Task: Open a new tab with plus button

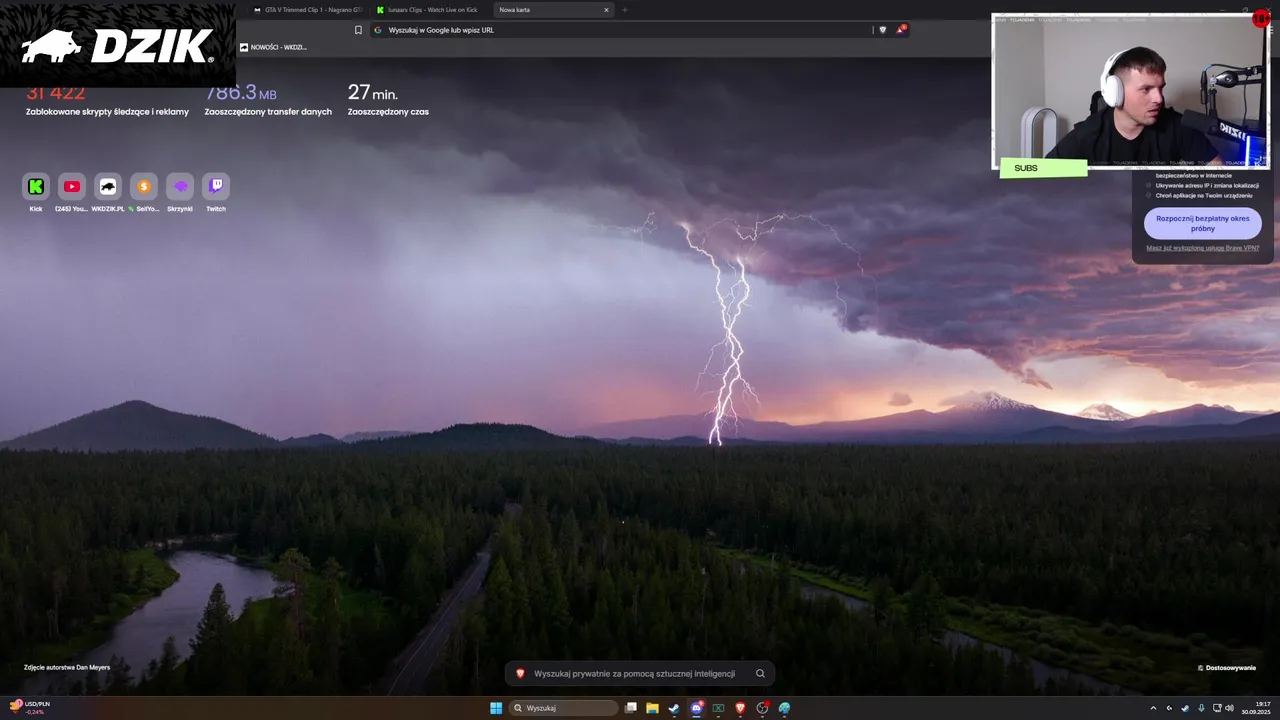Action: 625,10
